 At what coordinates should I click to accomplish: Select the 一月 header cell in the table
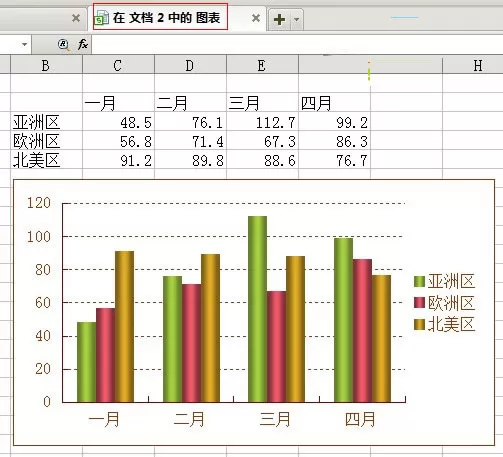point(118,102)
